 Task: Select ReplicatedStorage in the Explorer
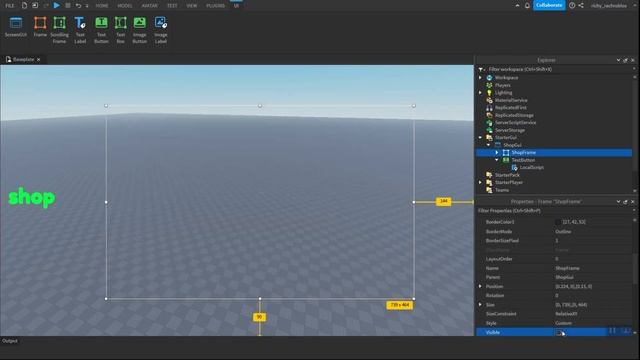tap(514, 115)
